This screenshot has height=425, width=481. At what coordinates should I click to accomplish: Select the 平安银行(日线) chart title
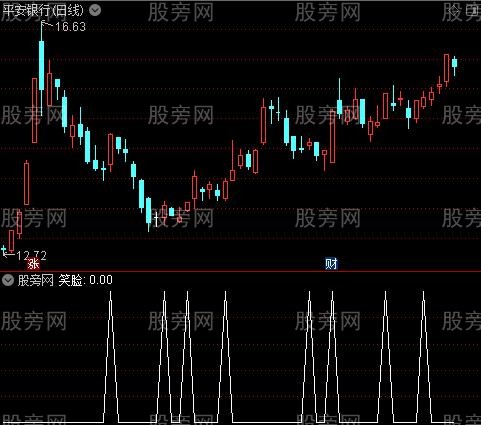(x=42, y=11)
